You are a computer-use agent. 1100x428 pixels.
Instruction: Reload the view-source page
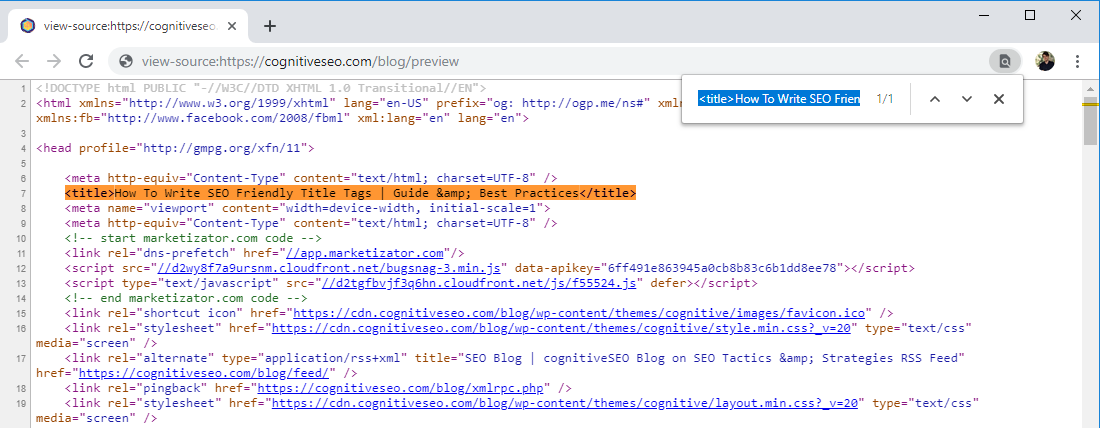pos(86,61)
